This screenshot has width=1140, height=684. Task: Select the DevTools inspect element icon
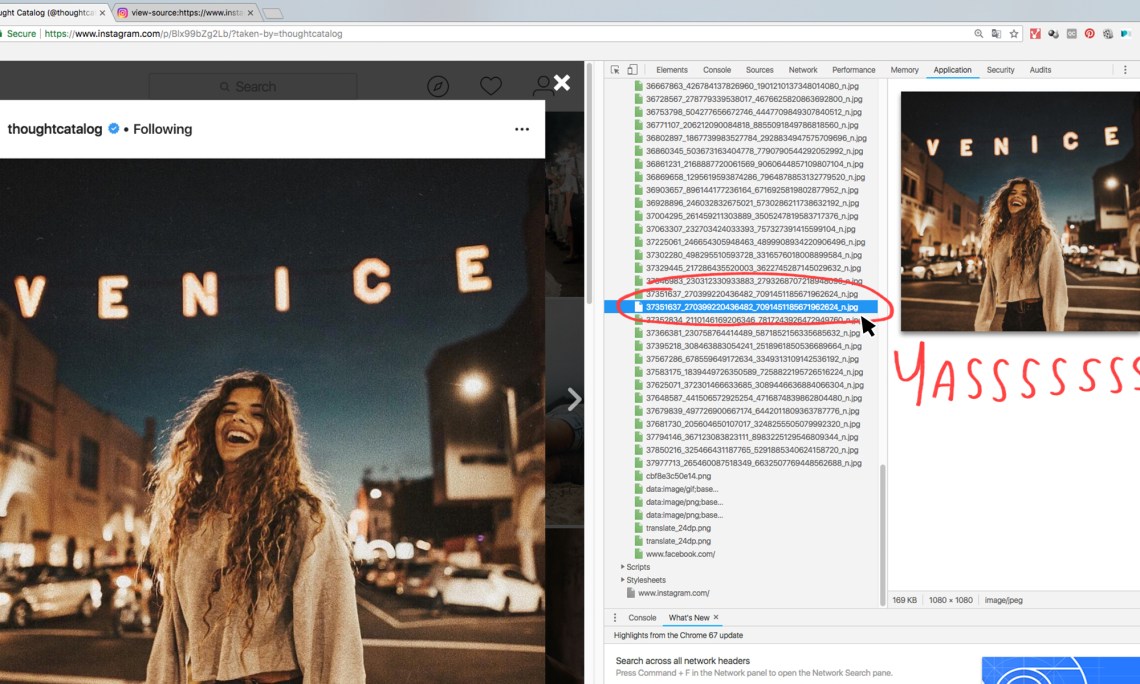615,70
